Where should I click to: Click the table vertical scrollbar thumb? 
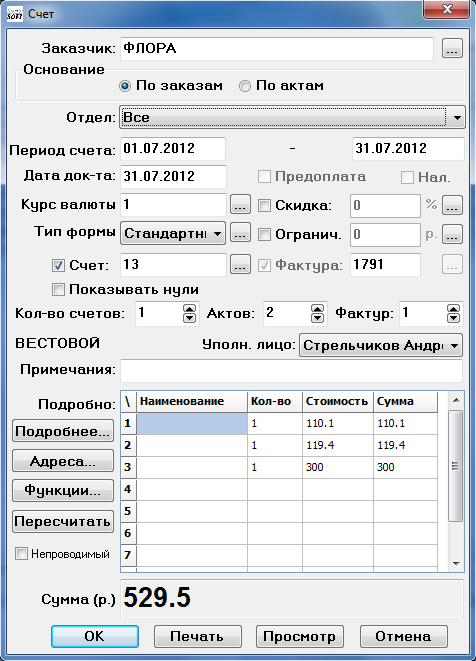pyautogui.click(x=455, y=466)
